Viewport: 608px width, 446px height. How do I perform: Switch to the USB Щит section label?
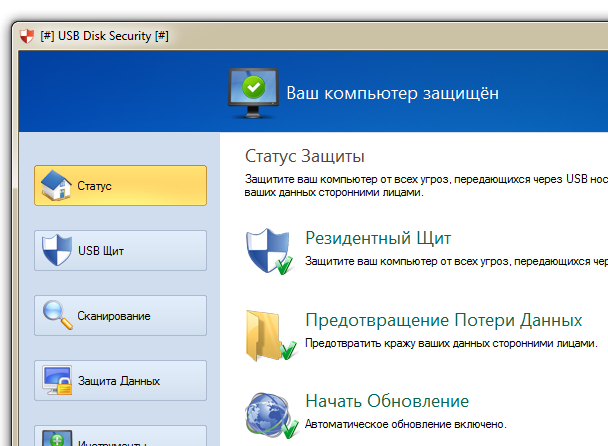(x=101, y=251)
